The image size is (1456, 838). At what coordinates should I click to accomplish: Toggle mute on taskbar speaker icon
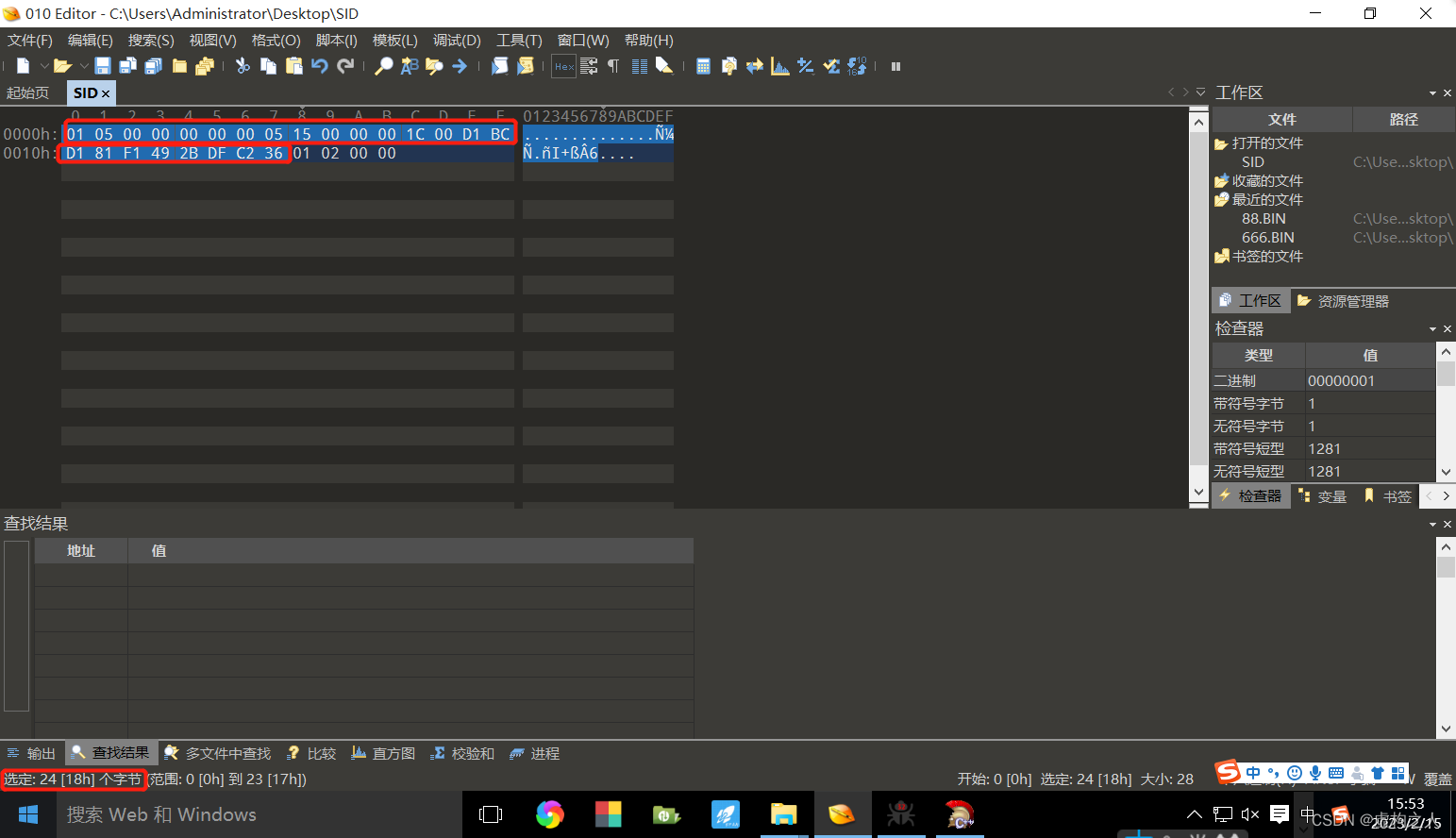pos(1250,814)
